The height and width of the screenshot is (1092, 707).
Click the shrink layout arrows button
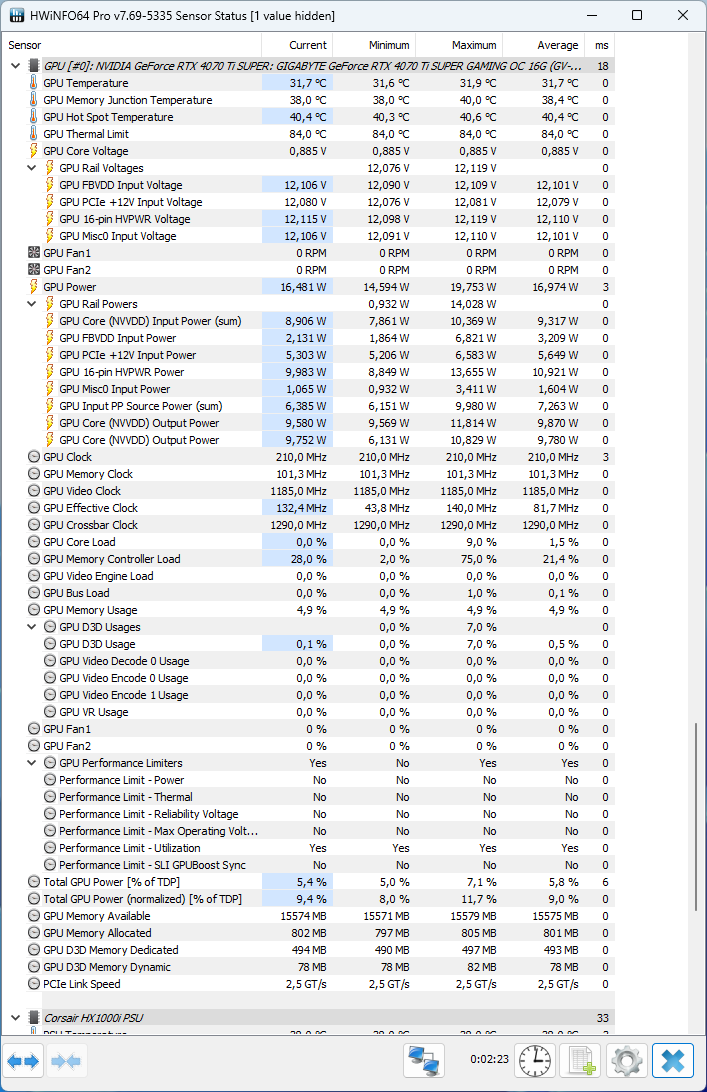pyautogui.click(x=68, y=1061)
